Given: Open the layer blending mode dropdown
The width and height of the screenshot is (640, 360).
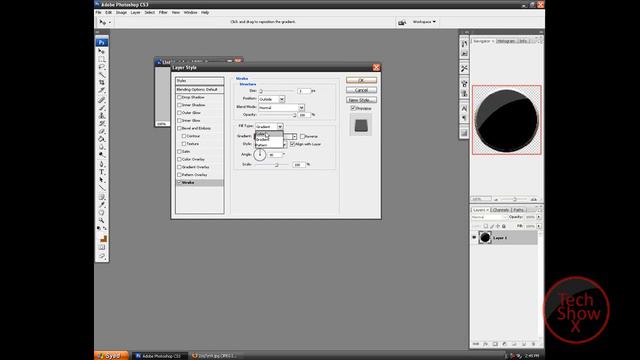Looking at the screenshot, I should pyautogui.click(x=489, y=217).
